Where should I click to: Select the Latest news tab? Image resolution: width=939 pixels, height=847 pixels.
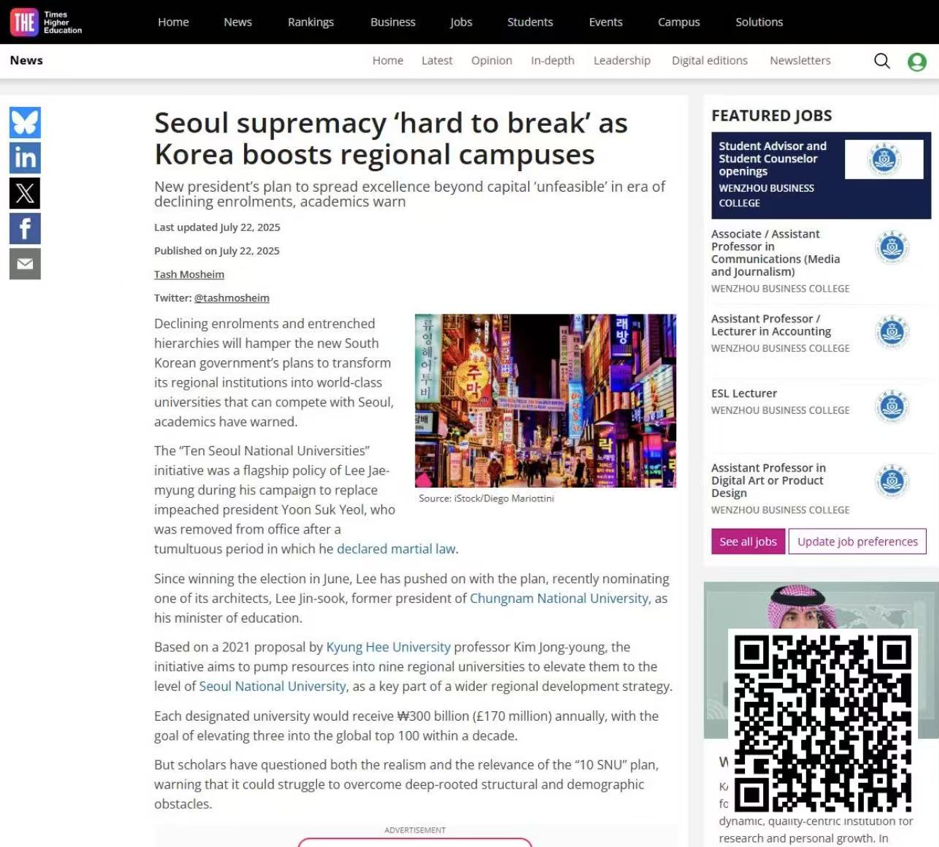coord(437,60)
